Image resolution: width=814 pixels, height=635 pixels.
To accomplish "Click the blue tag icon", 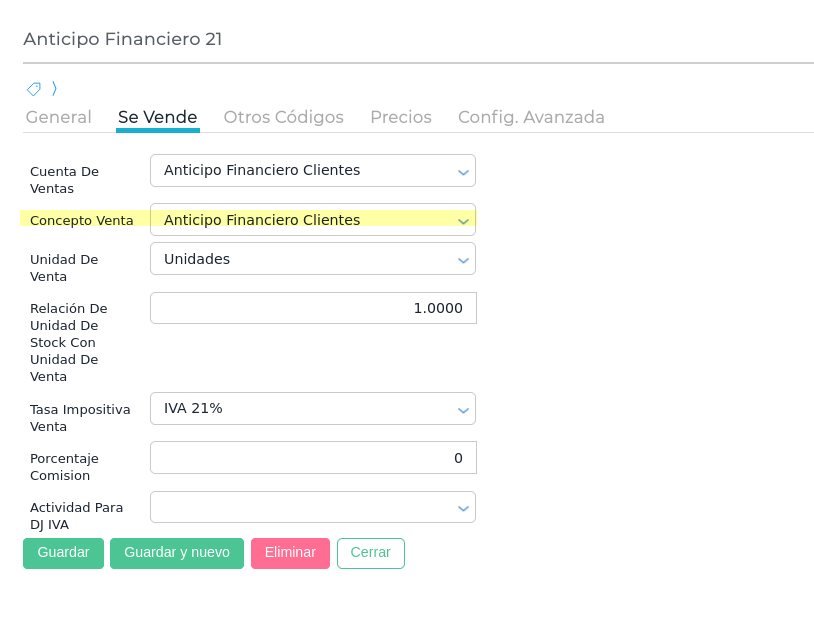I will pos(34,89).
